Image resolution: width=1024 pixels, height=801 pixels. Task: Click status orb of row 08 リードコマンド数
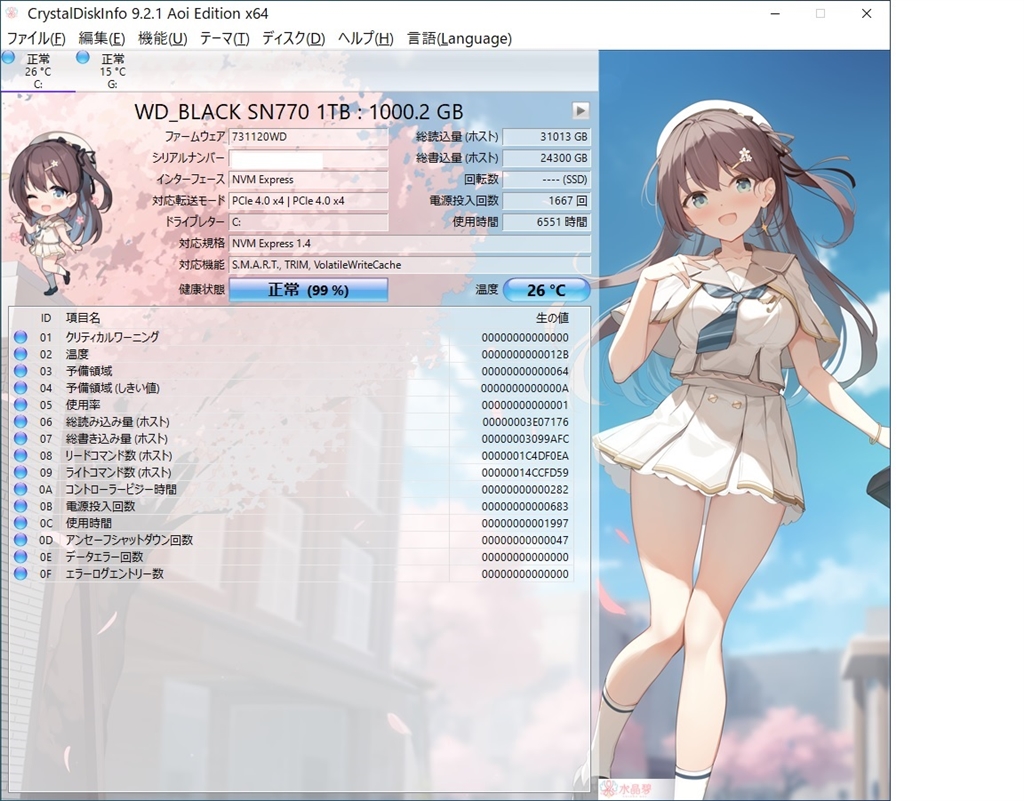click(21, 455)
